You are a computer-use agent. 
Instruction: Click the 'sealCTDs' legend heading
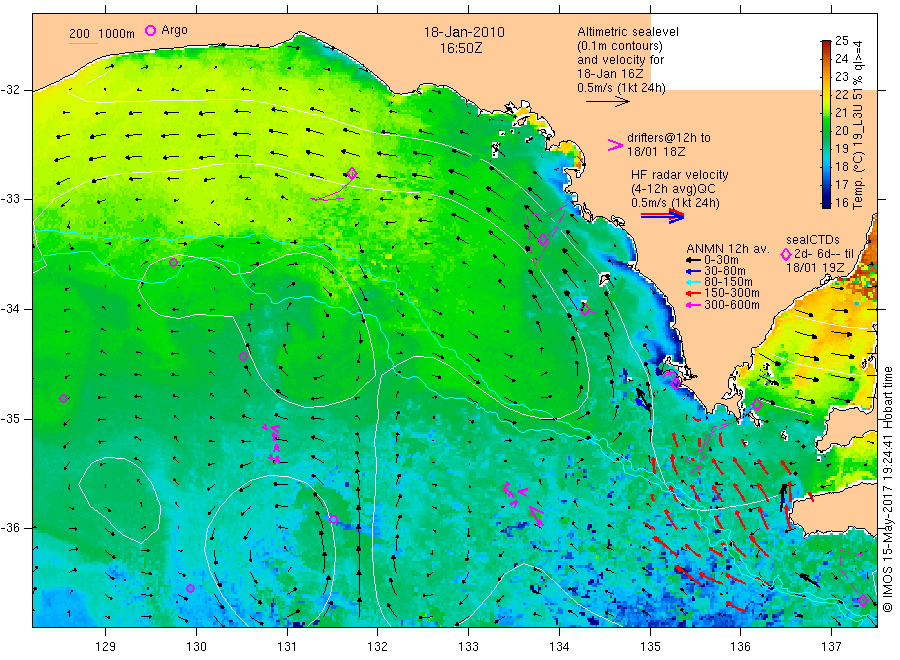coord(813,240)
